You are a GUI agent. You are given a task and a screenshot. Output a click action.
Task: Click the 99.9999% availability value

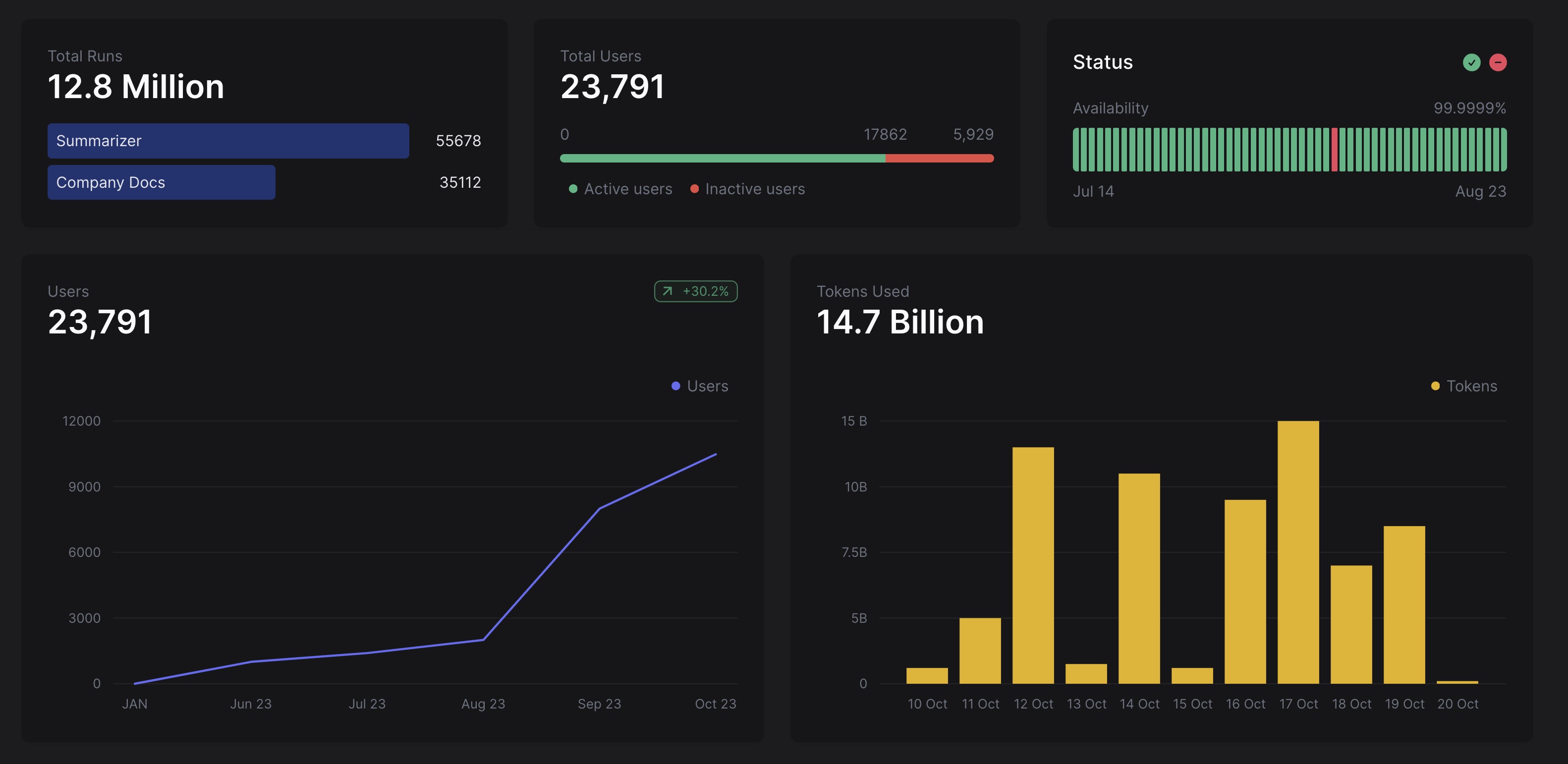[x=1469, y=108]
